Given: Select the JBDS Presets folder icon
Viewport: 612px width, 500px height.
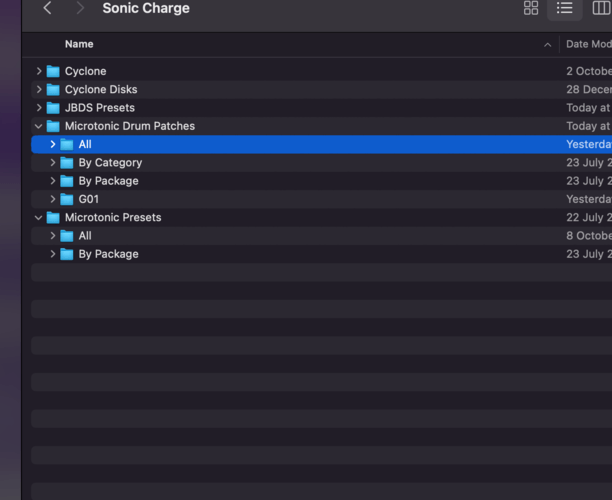Looking at the screenshot, I should (53, 108).
